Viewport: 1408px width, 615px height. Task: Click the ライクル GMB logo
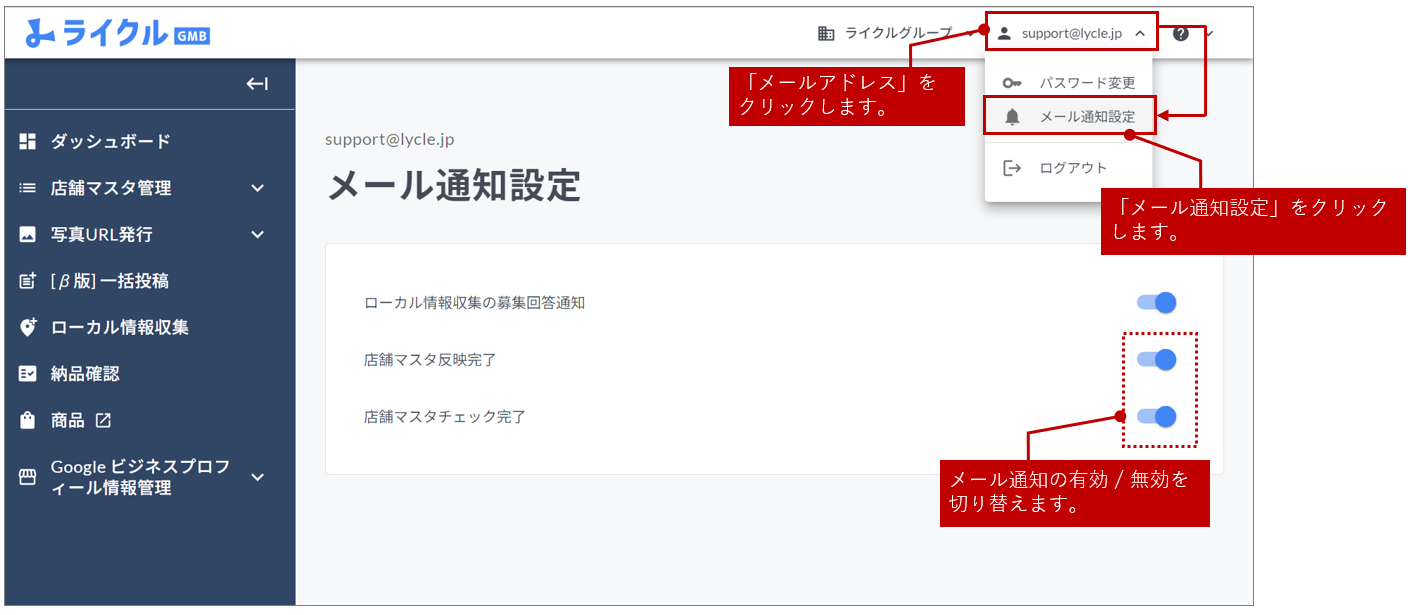118,33
